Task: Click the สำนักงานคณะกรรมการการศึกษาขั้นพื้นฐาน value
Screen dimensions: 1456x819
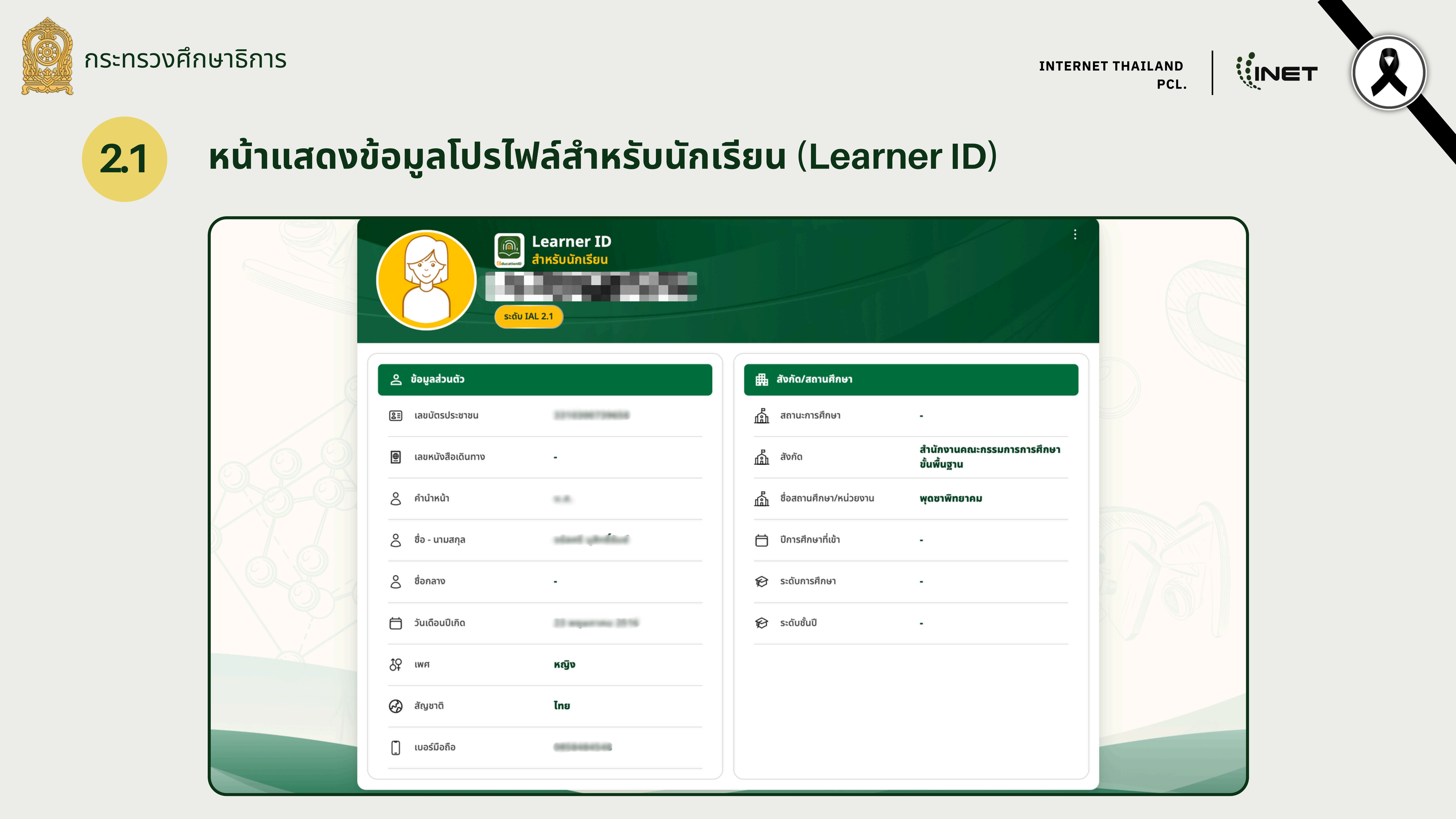Action: point(990,457)
